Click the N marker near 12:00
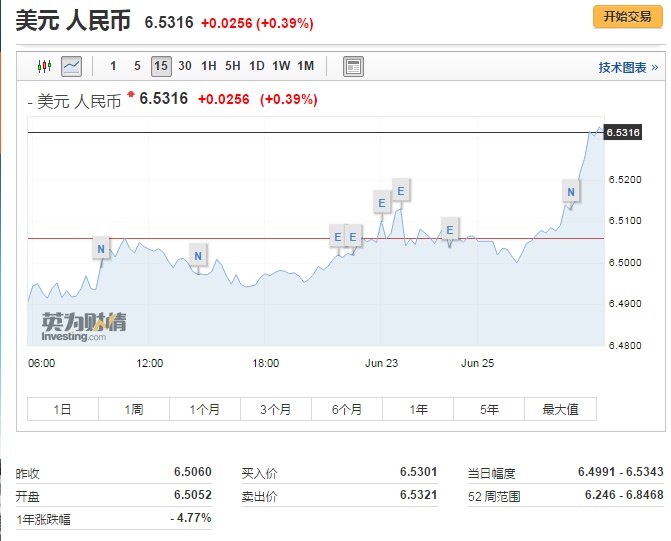Image resolution: width=671 pixels, height=541 pixels. pos(198,256)
